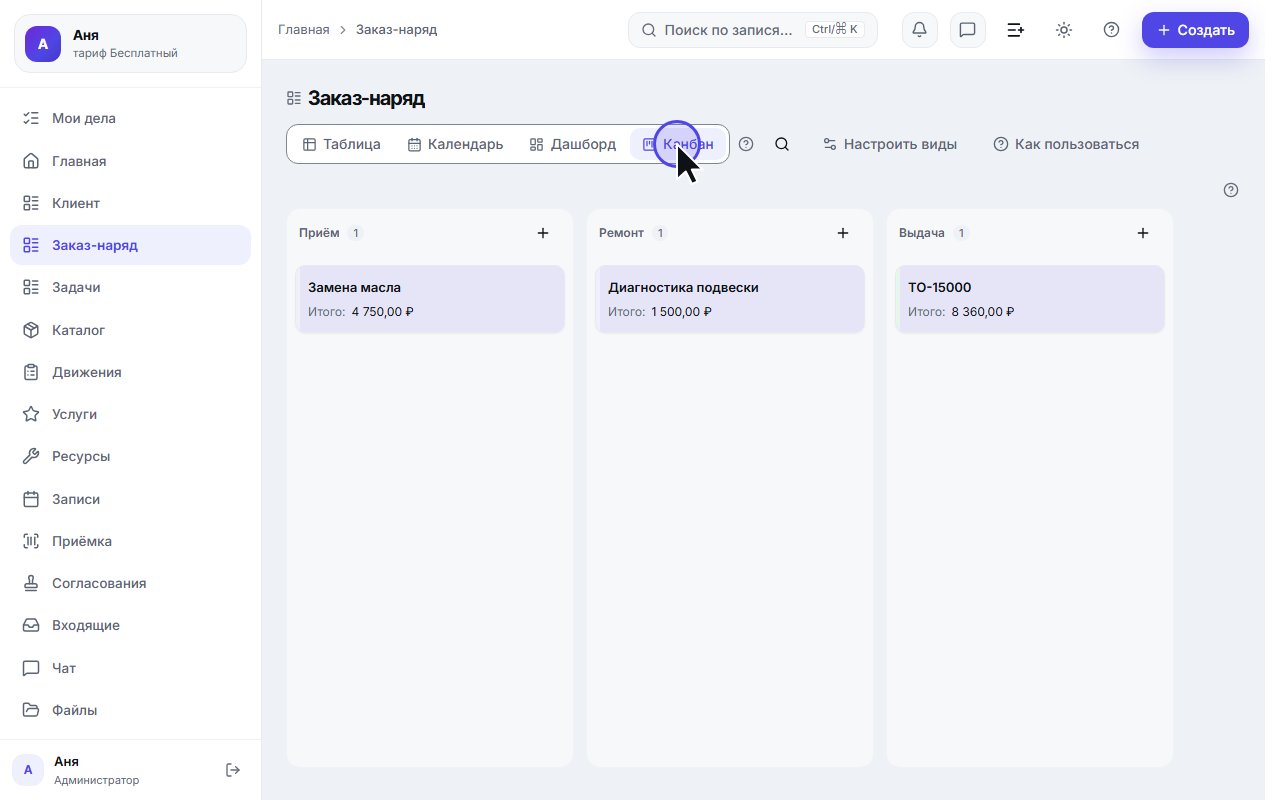Click the Заказ-наряд breadcrumb text
1280x800 pixels.
(x=396, y=30)
